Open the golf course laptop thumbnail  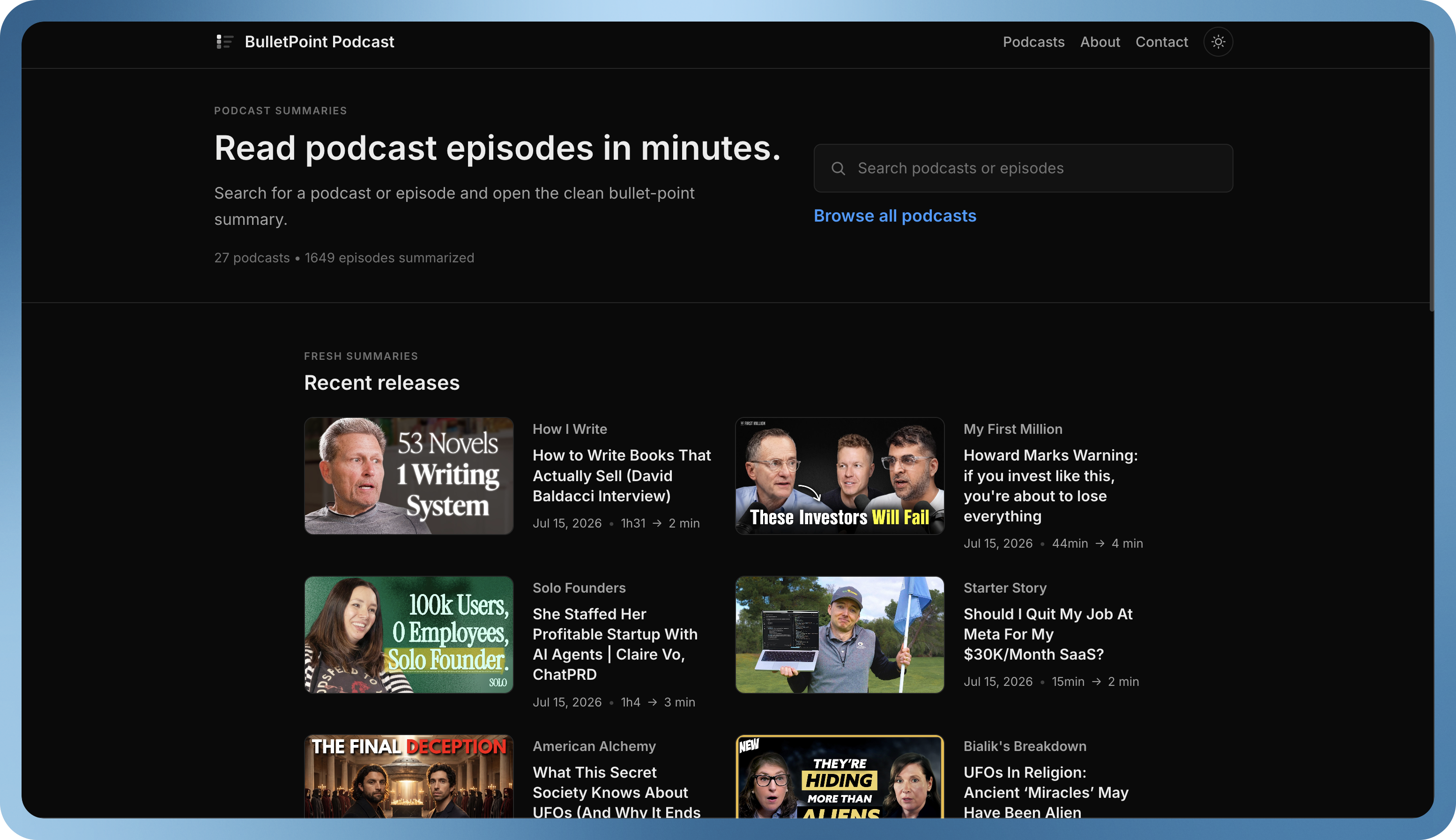(x=839, y=635)
